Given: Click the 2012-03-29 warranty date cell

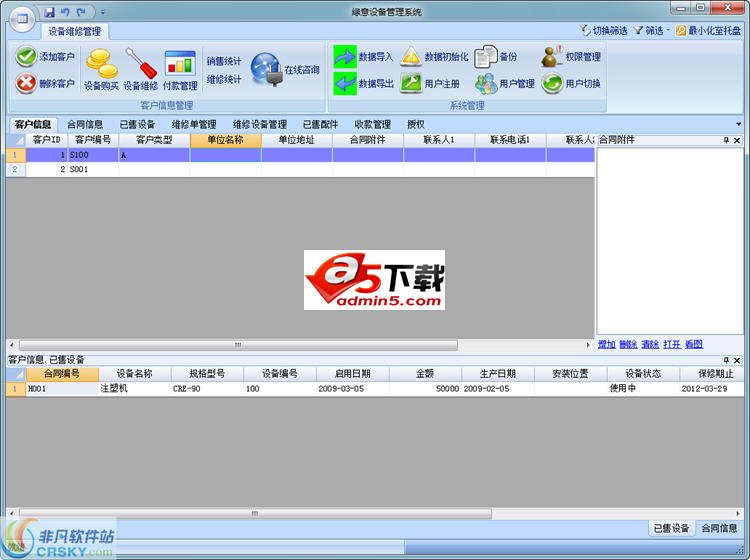Looking at the screenshot, I should click(711, 388).
